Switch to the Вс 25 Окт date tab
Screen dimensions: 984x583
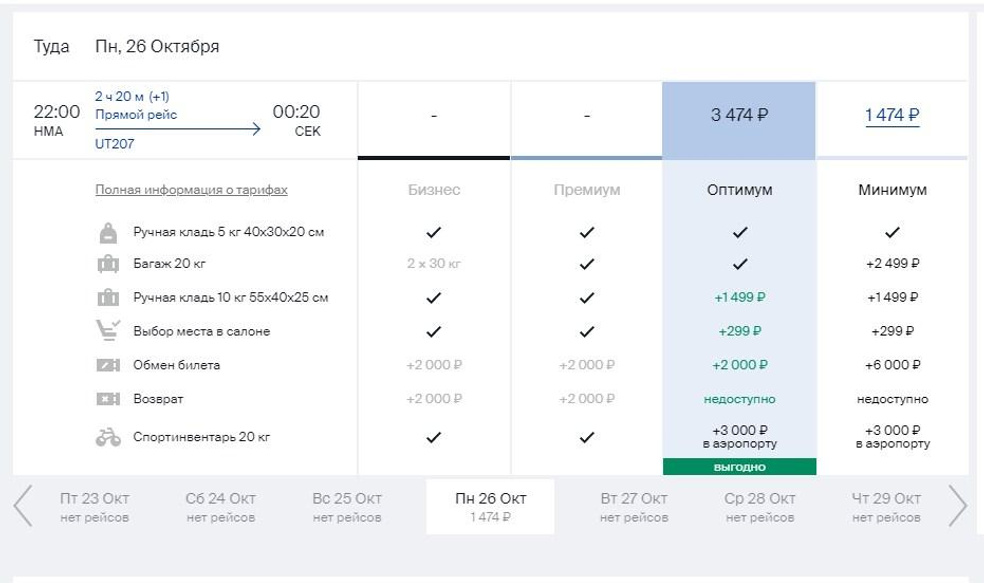(347, 506)
